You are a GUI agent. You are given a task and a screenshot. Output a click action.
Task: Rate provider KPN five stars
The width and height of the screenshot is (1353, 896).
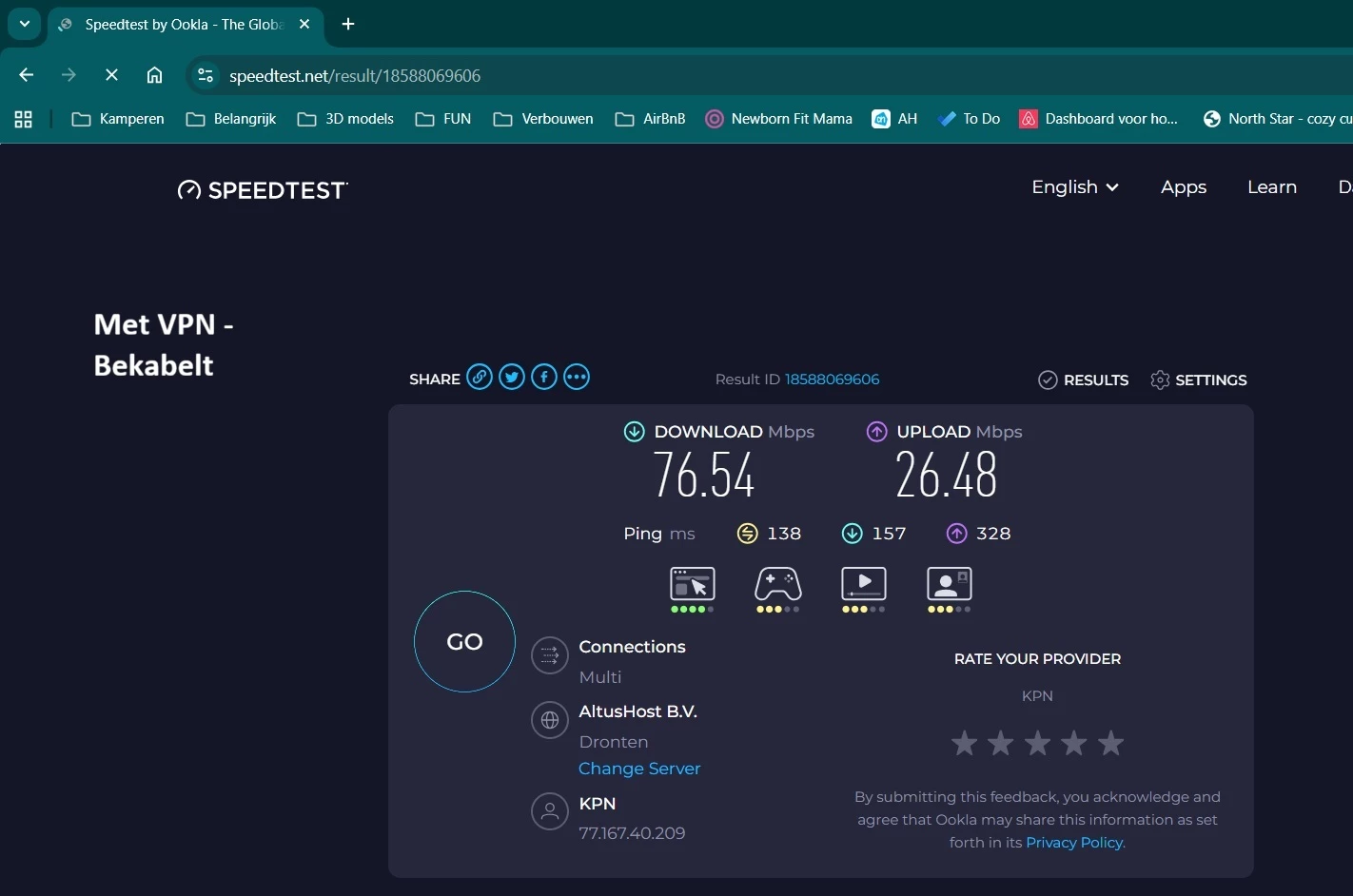point(1111,743)
